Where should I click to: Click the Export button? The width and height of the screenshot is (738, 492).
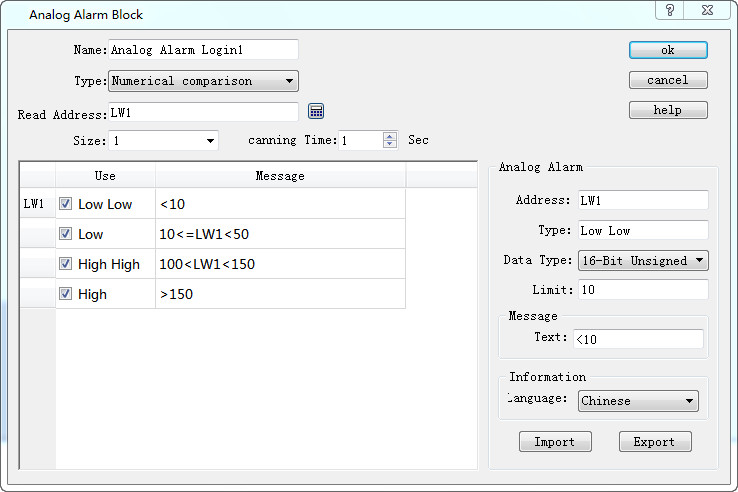pos(655,442)
